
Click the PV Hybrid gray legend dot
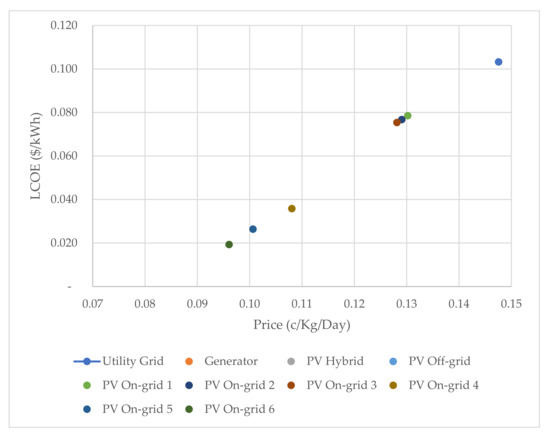[x=291, y=361]
